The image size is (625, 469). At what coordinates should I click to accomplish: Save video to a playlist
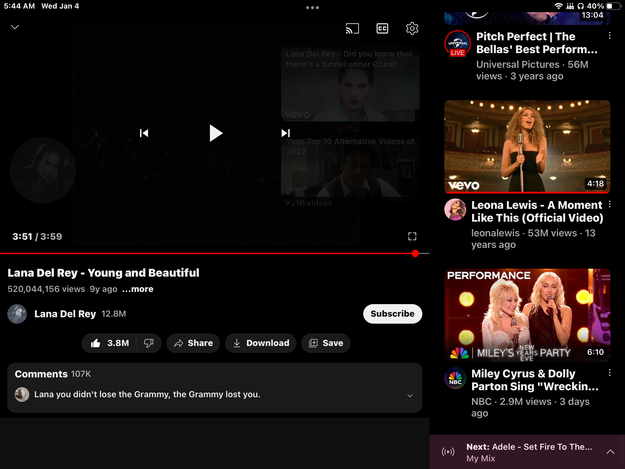coord(326,343)
